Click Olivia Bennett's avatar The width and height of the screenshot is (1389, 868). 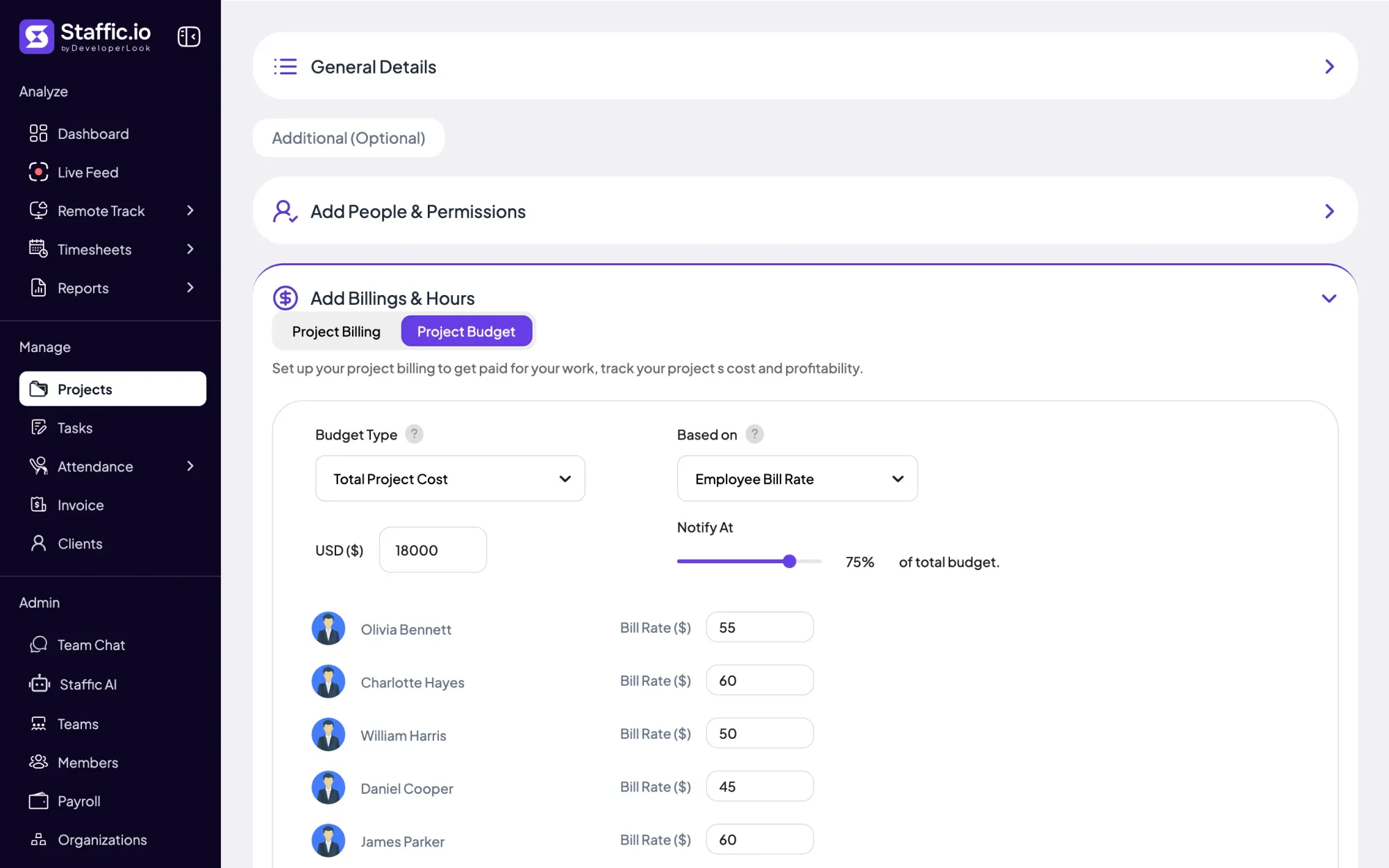pos(328,628)
